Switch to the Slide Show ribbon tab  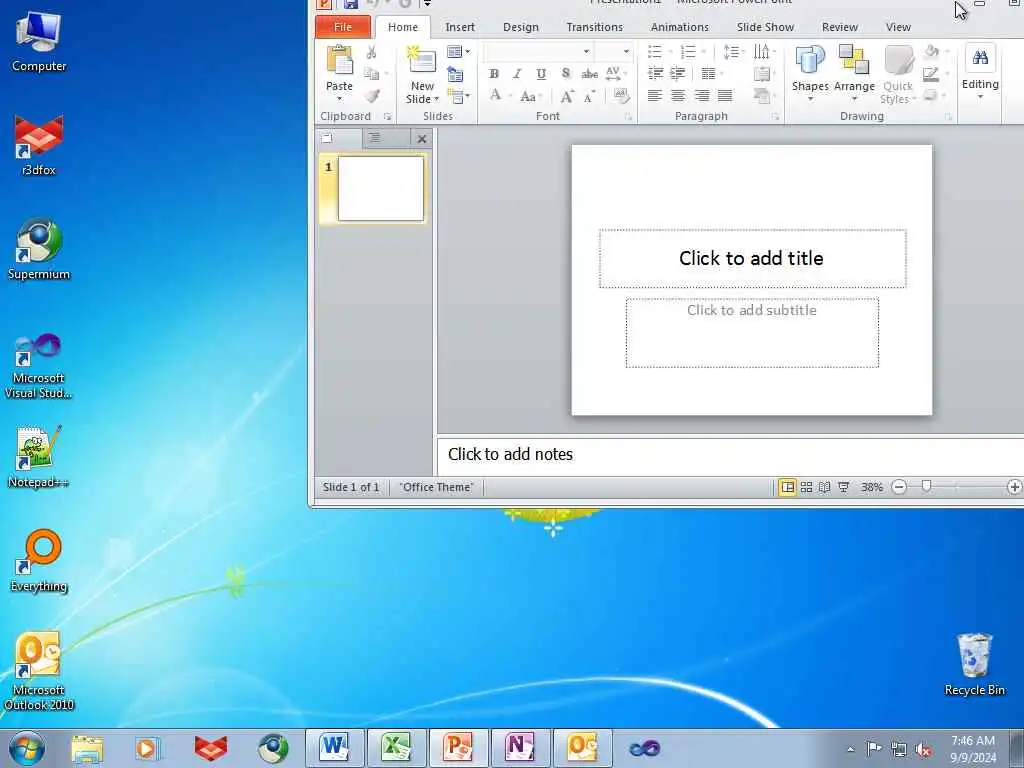pyautogui.click(x=765, y=27)
